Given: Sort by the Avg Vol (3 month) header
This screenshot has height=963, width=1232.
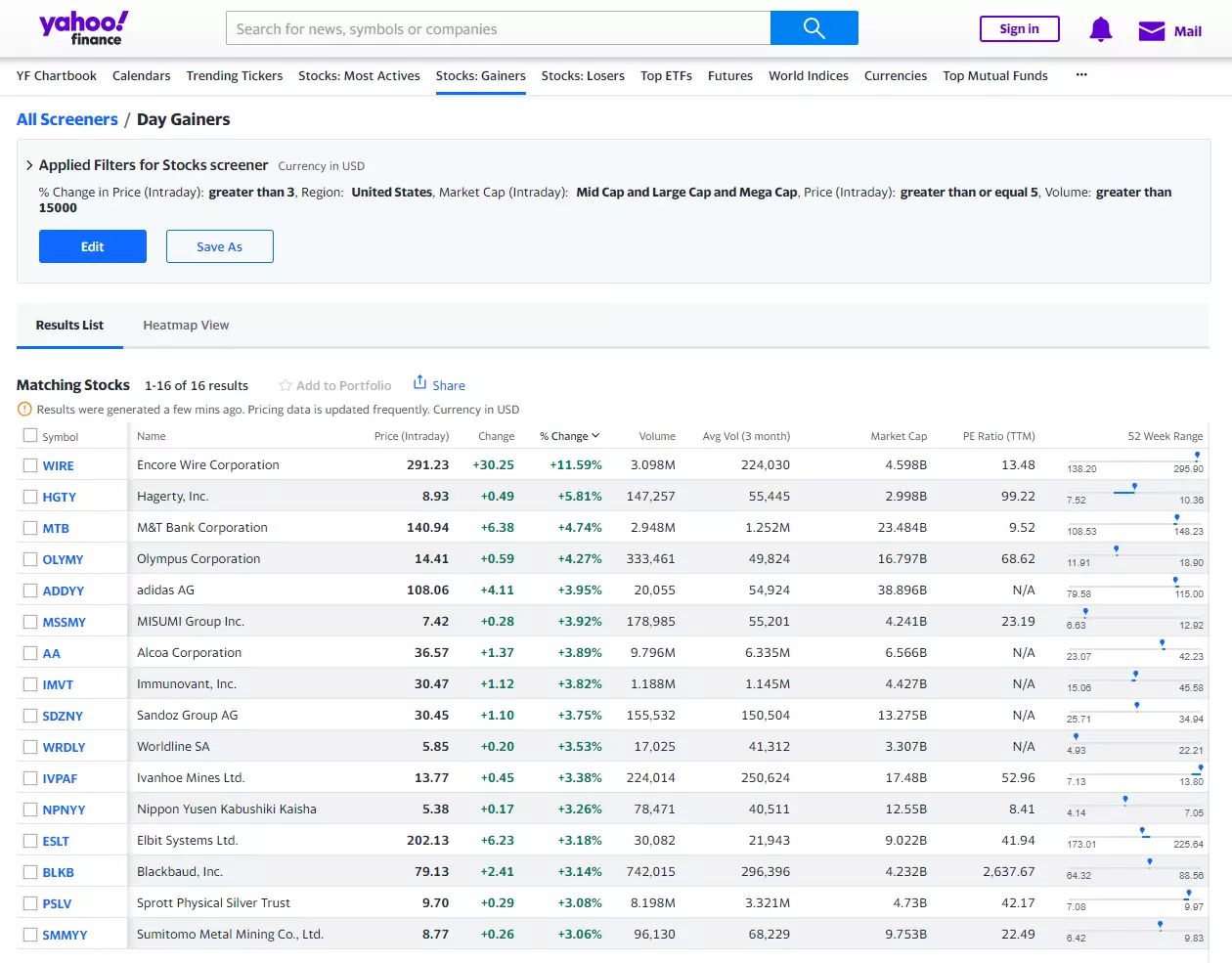Looking at the screenshot, I should pyautogui.click(x=746, y=436).
